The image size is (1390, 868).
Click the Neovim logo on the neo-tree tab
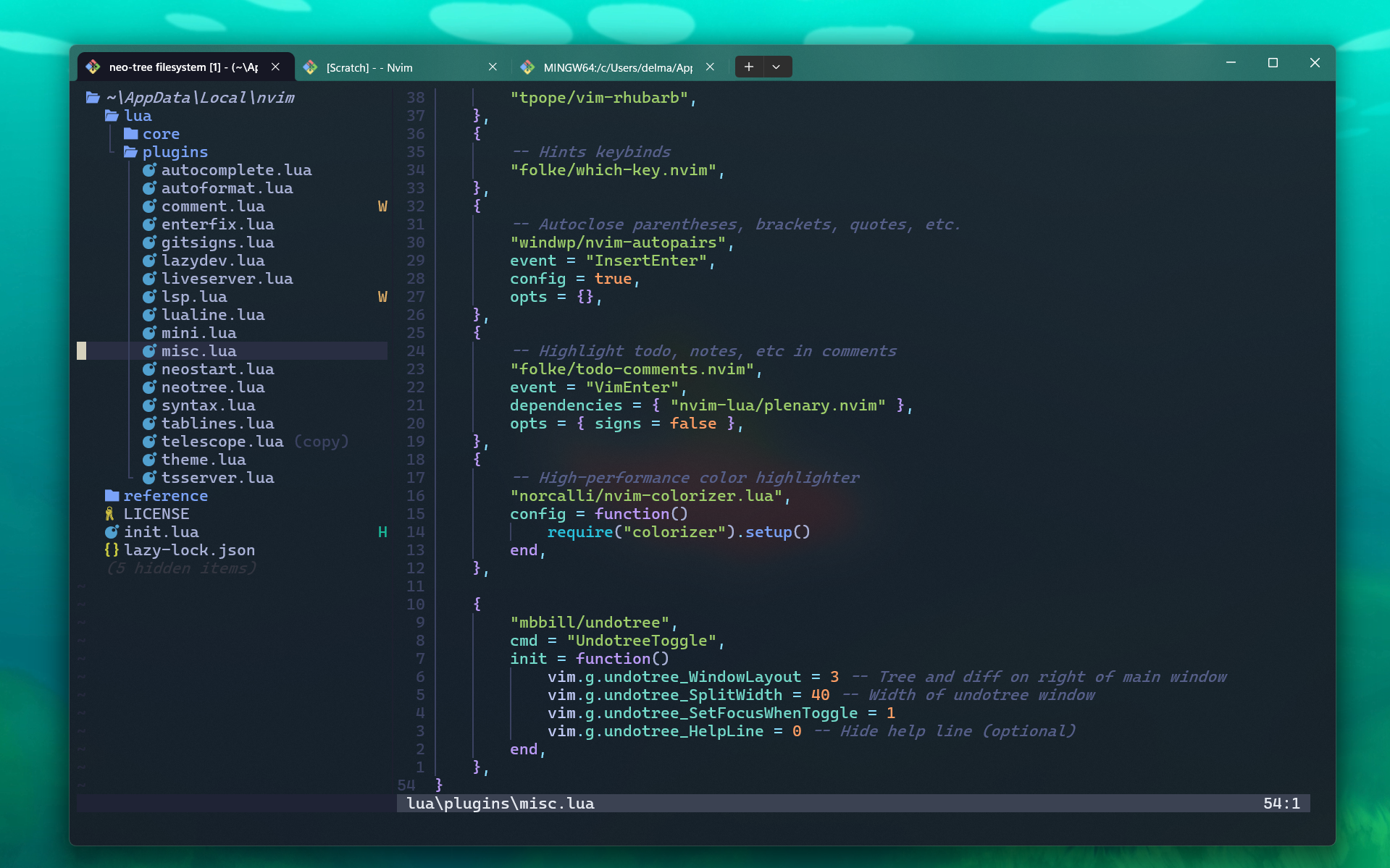click(x=93, y=67)
